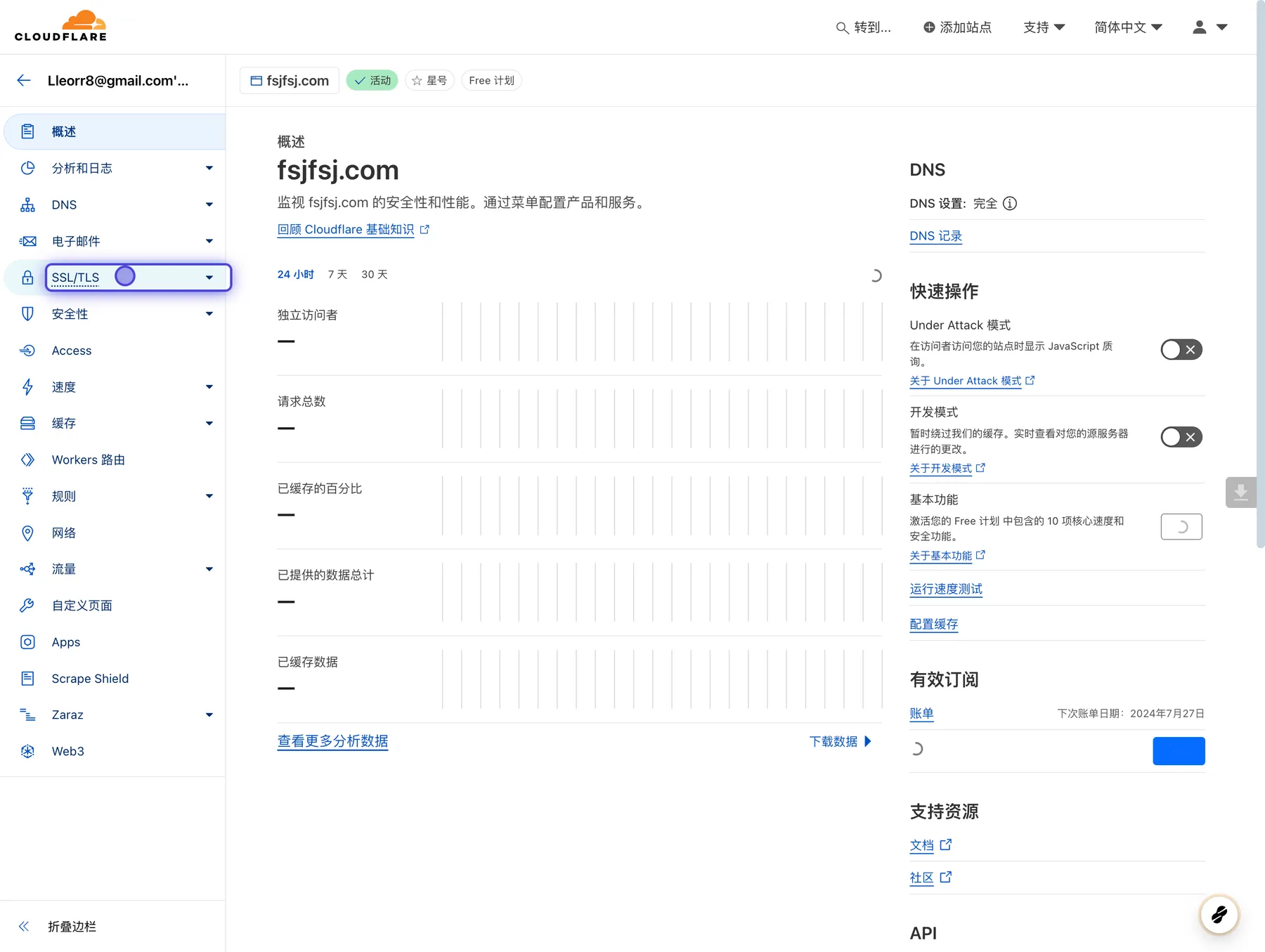Toggle 基本功能 loading switch

pyautogui.click(x=1181, y=527)
